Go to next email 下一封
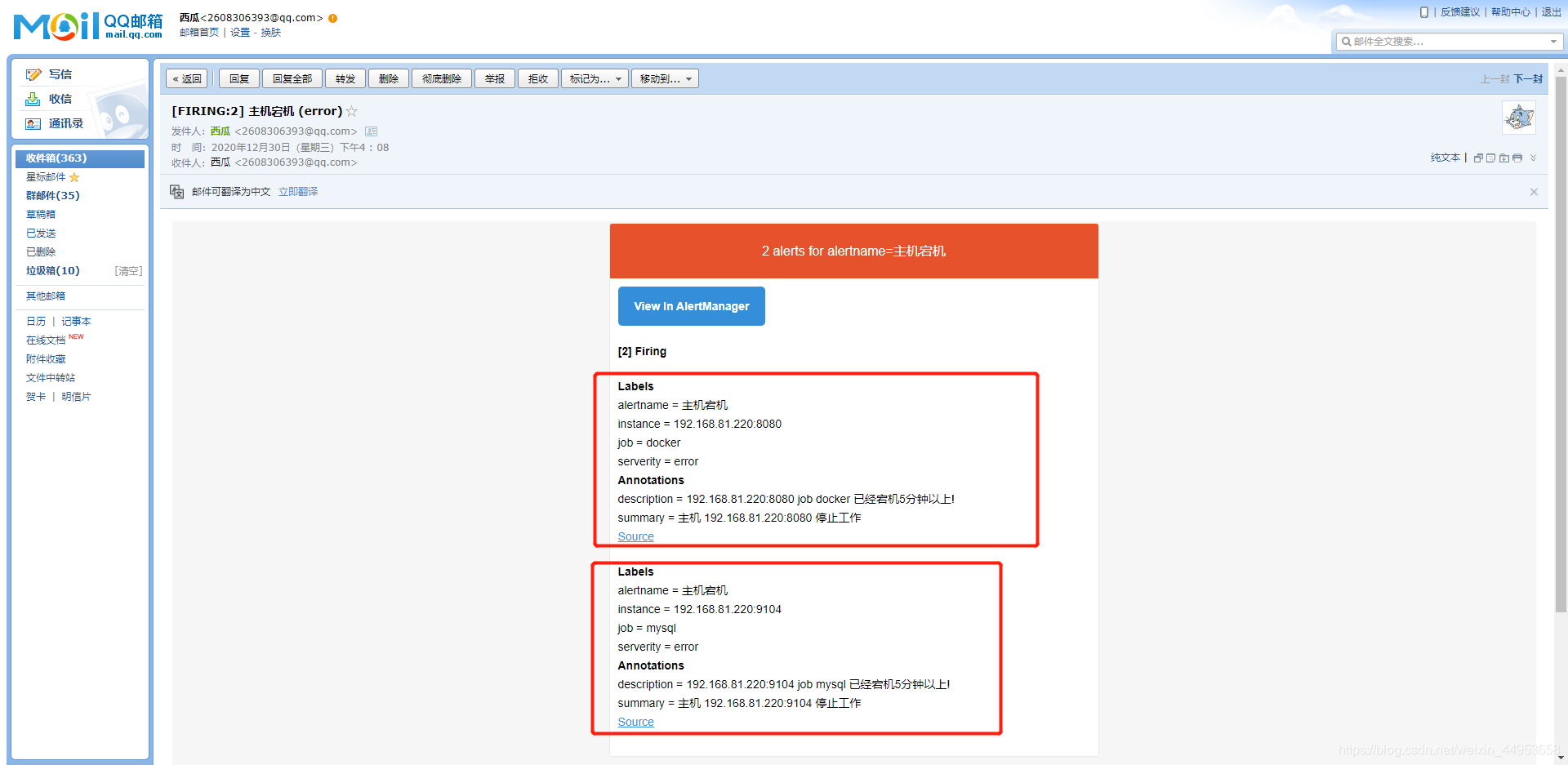The image size is (1568, 765). click(1528, 79)
